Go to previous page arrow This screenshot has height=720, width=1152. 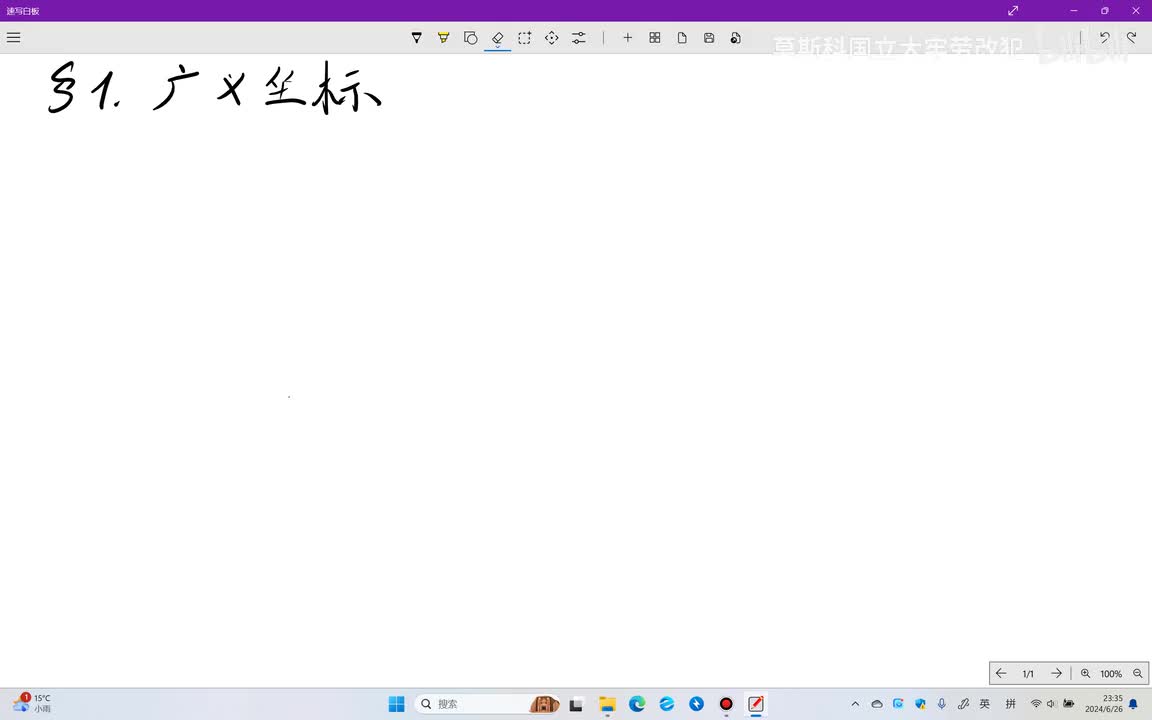tap(1001, 673)
